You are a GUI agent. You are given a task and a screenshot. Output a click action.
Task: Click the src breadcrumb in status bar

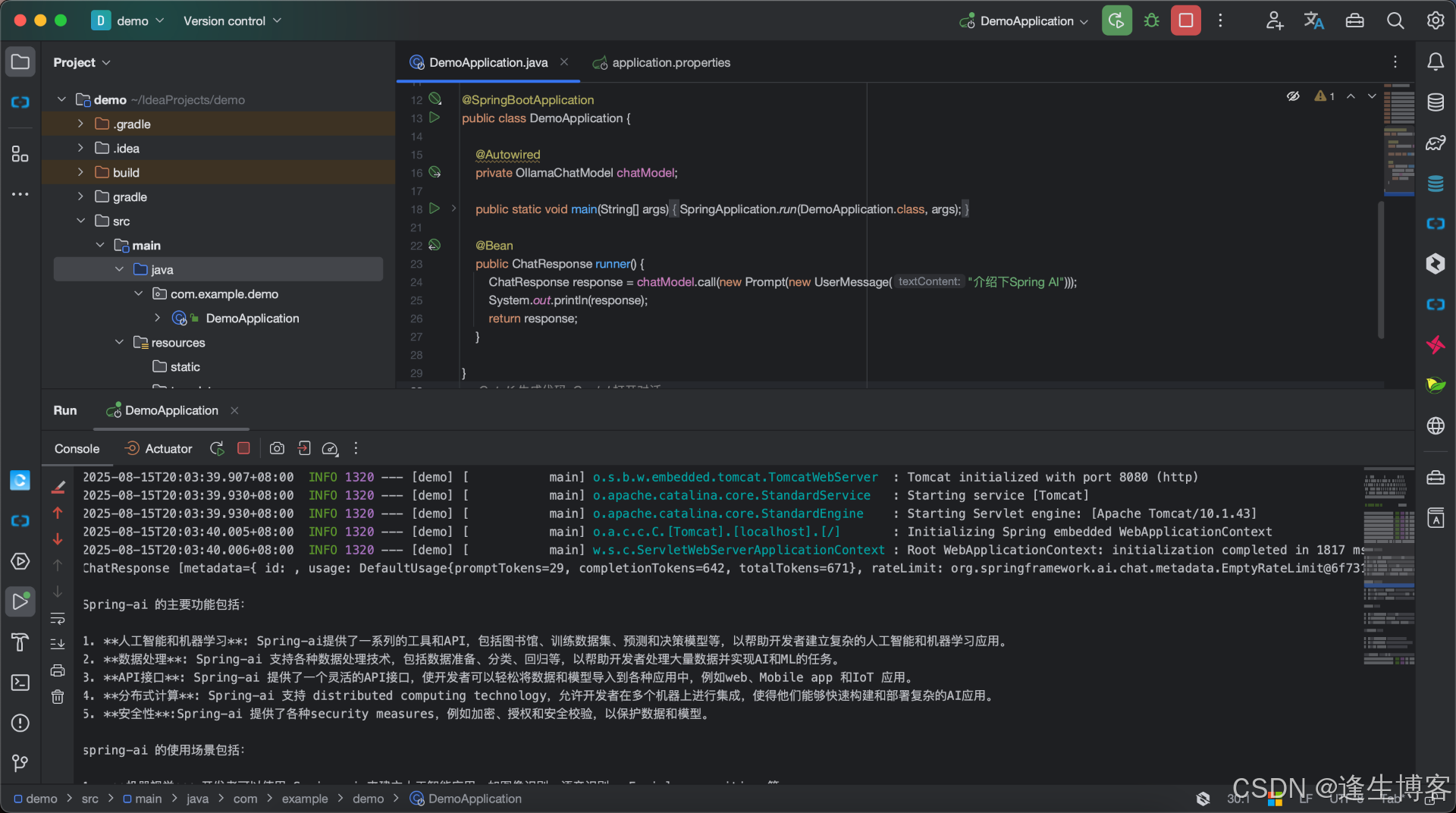click(x=89, y=799)
